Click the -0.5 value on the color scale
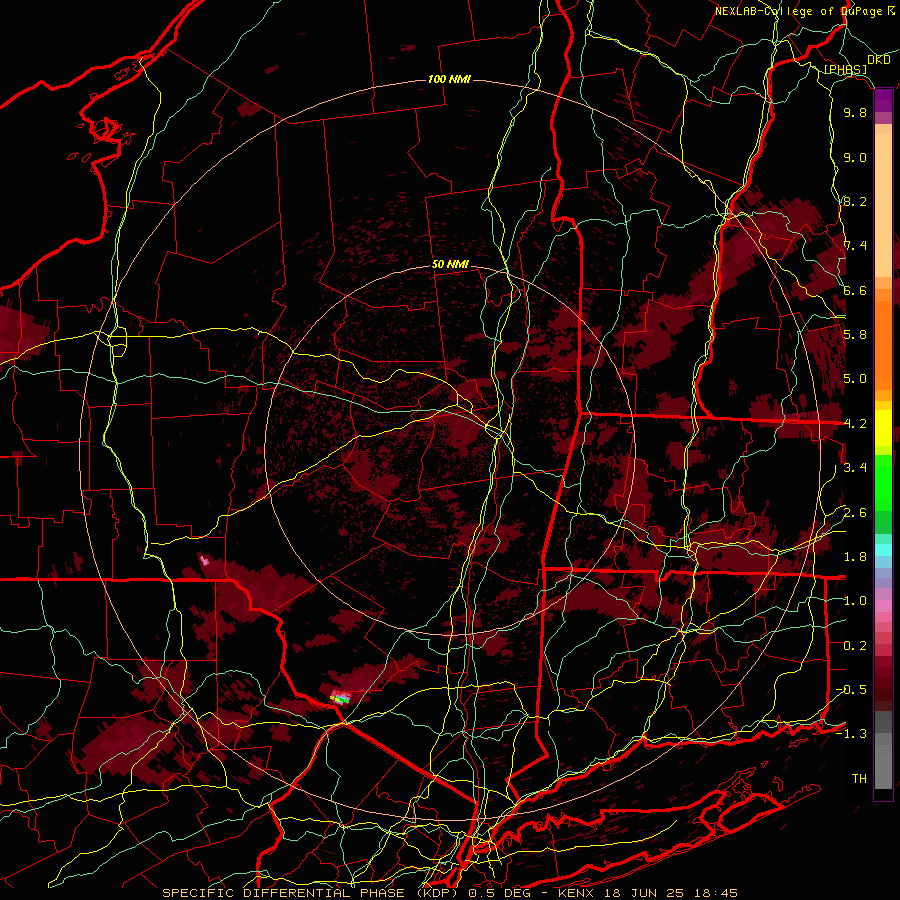 click(x=851, y=690)
